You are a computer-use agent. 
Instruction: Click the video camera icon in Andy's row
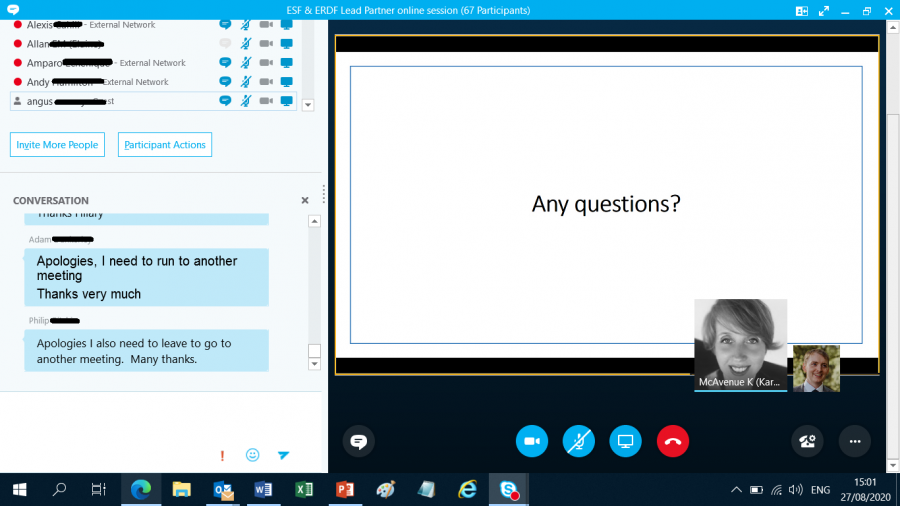[x=266, y=82]
